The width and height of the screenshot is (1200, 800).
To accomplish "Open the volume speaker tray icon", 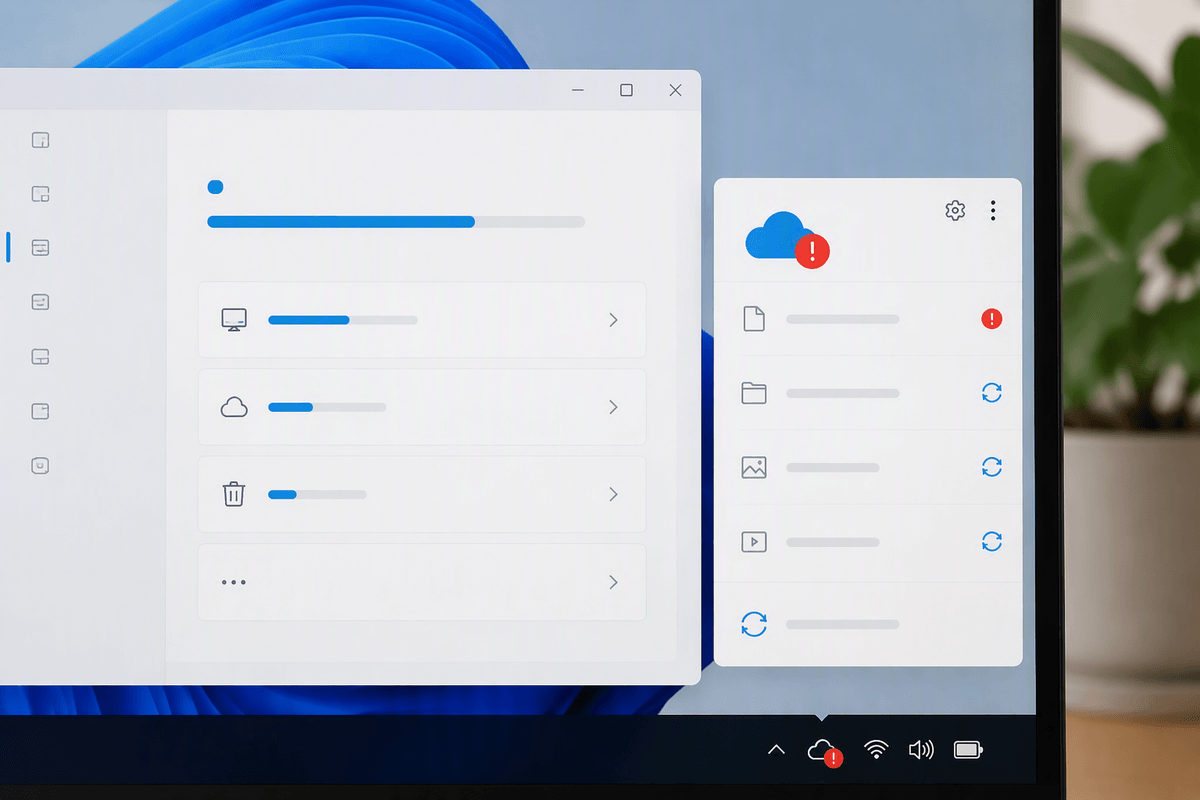I will pyautogui.click(x=921, y=750).
